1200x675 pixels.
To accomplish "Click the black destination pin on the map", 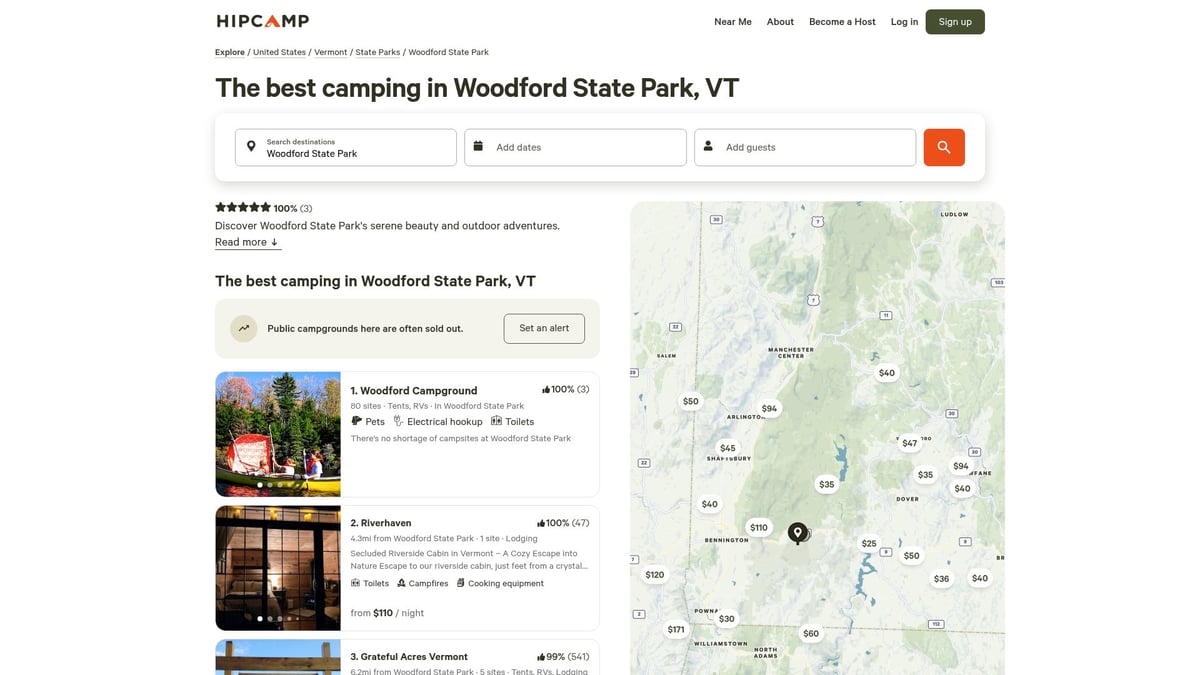I will 798,533.
